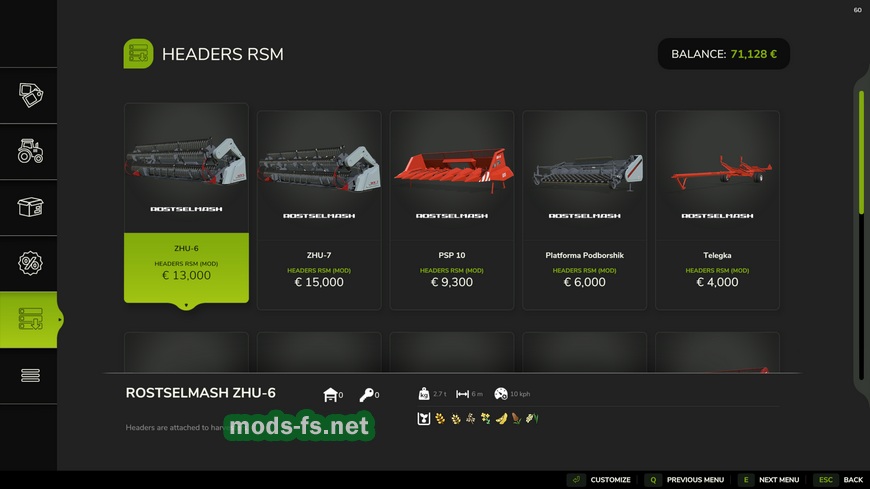870x489 pixels.
Task: Click the Headers RSM green category icon
Action: tap(138, 54)
